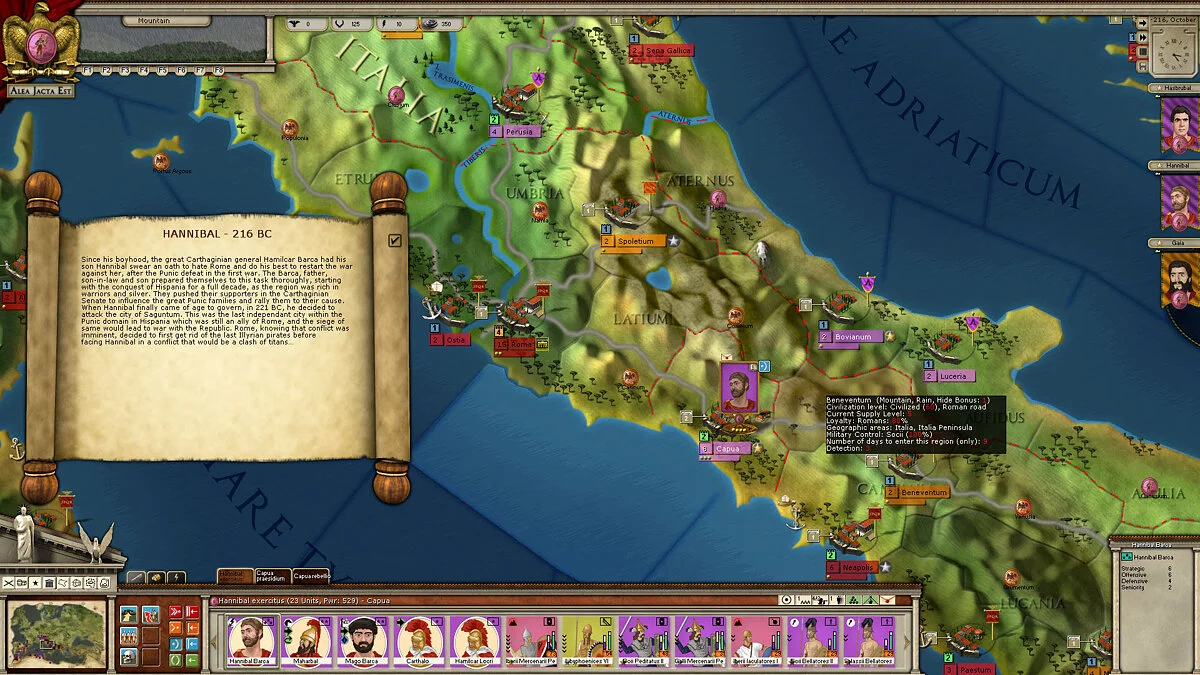Click the skull order icon in orders panel
The width and height of the screenshot is (1200, 675).
point(129,657)
